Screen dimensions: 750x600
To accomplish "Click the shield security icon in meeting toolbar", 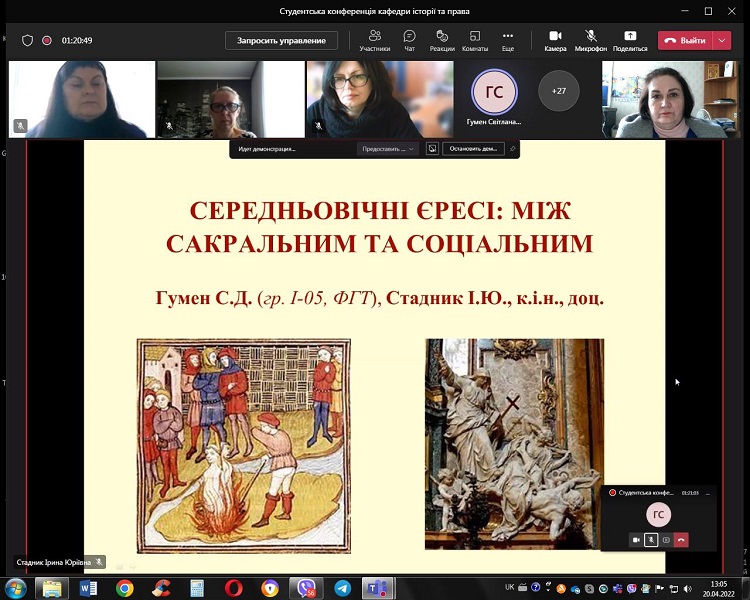I will [27, 41].
